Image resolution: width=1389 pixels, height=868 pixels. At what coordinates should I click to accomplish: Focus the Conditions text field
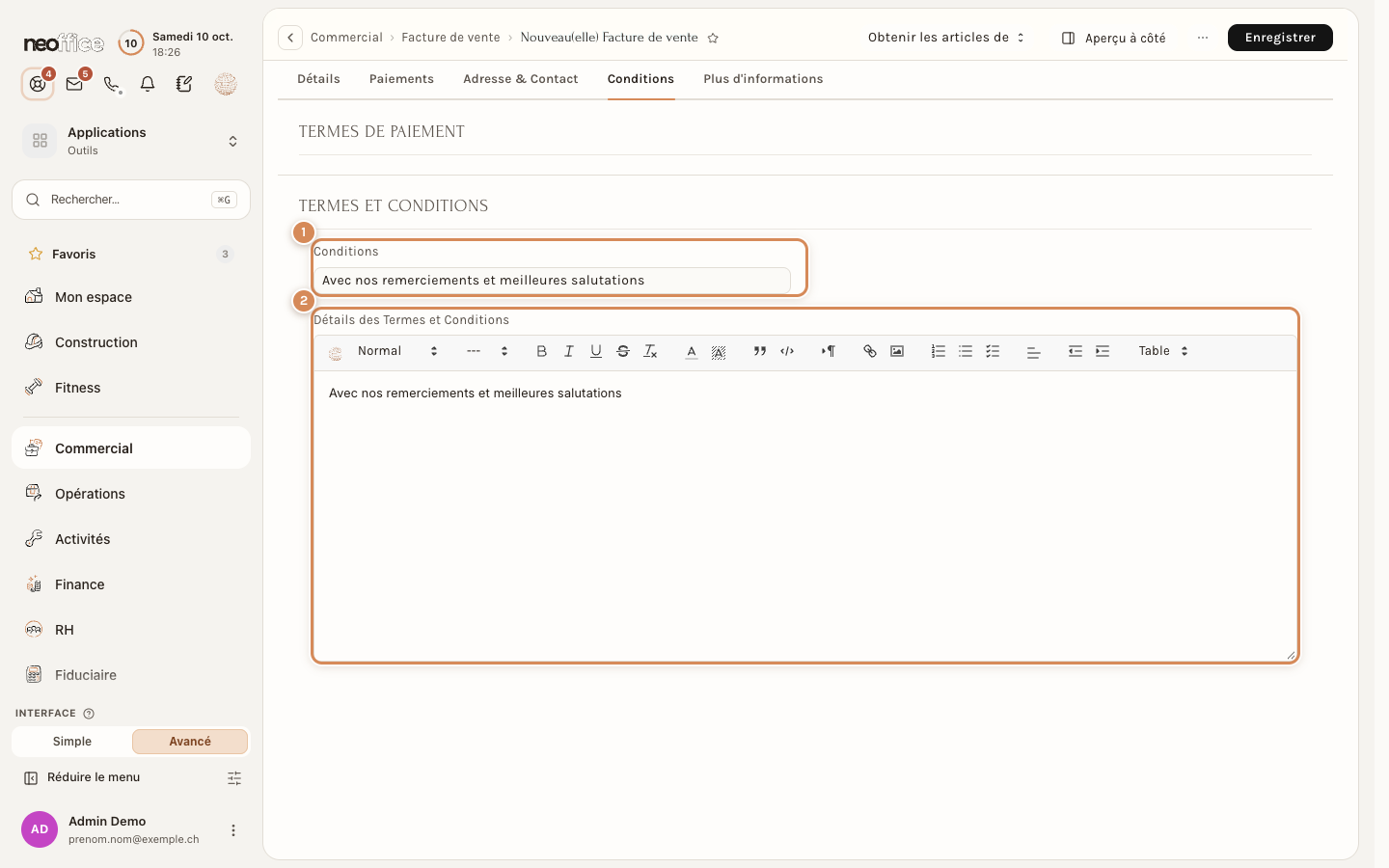(x=552, y=281)
